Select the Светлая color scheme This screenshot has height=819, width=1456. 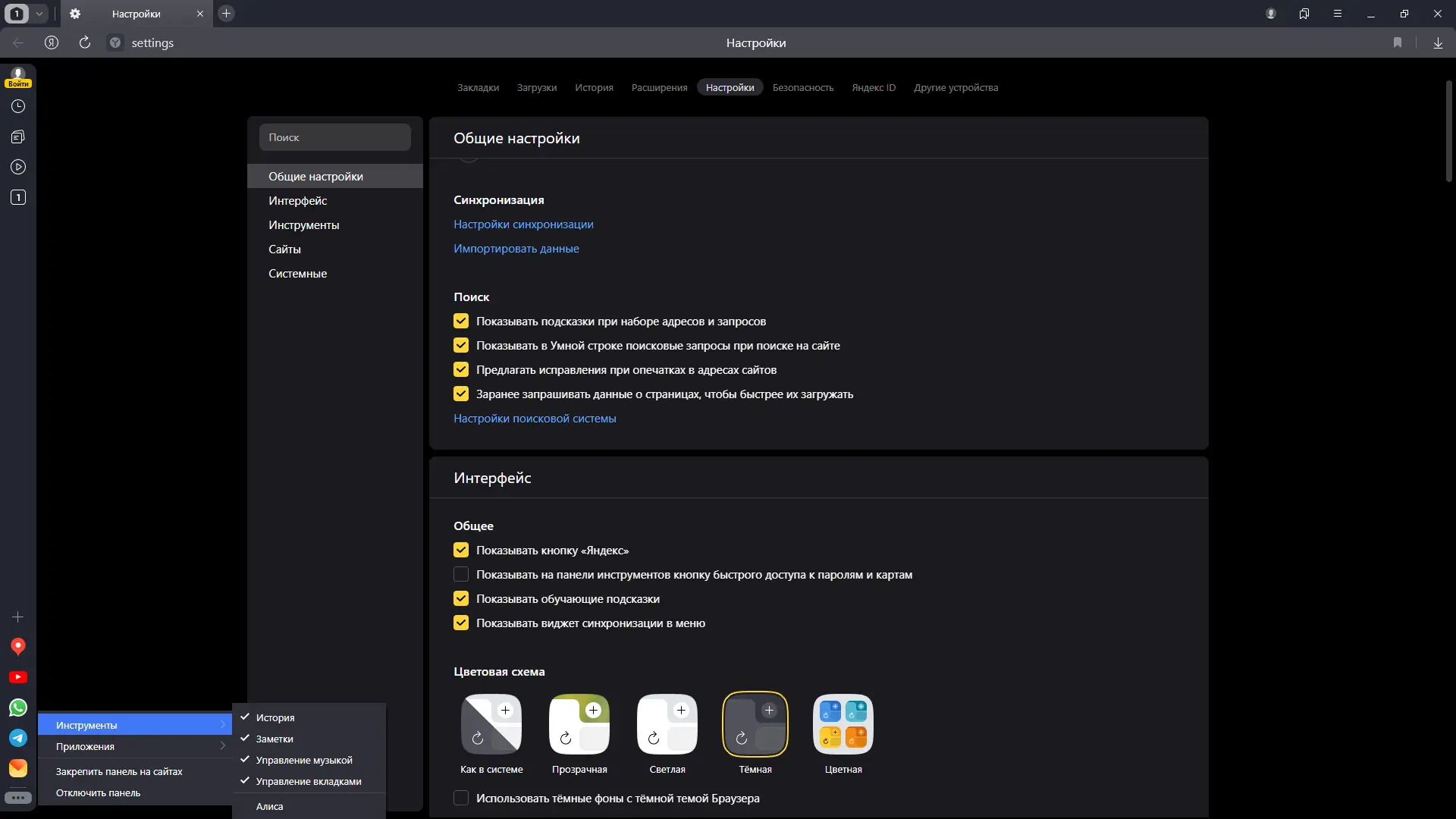pos(667,725)
